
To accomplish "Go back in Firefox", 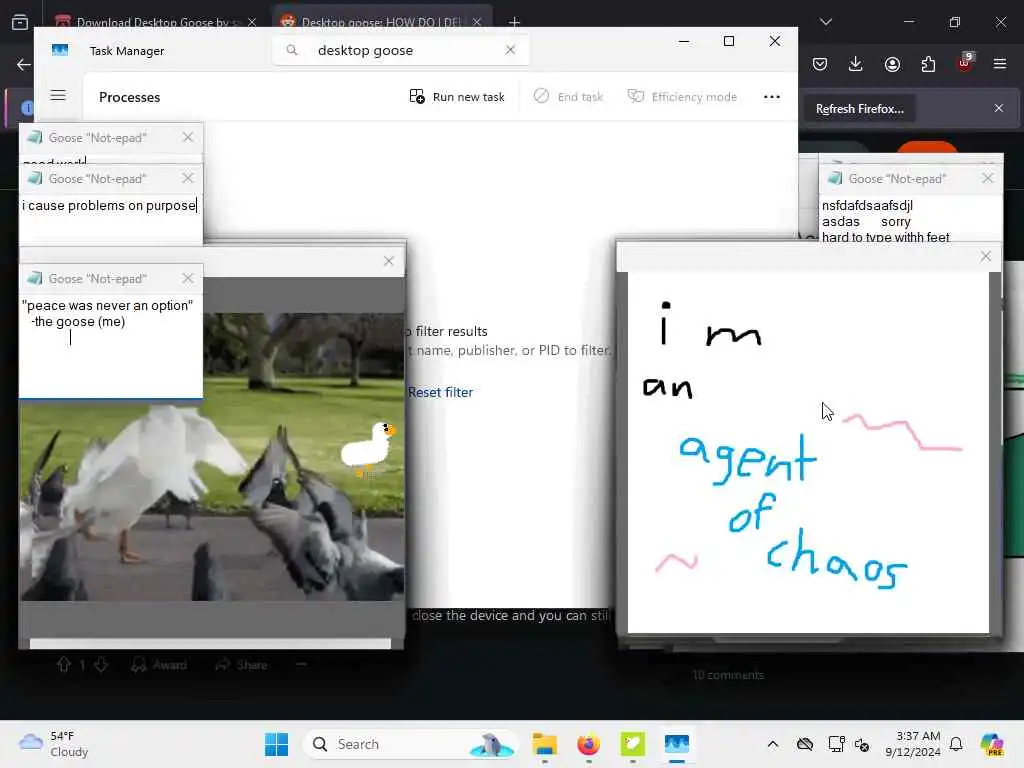I will pos(24,64).
